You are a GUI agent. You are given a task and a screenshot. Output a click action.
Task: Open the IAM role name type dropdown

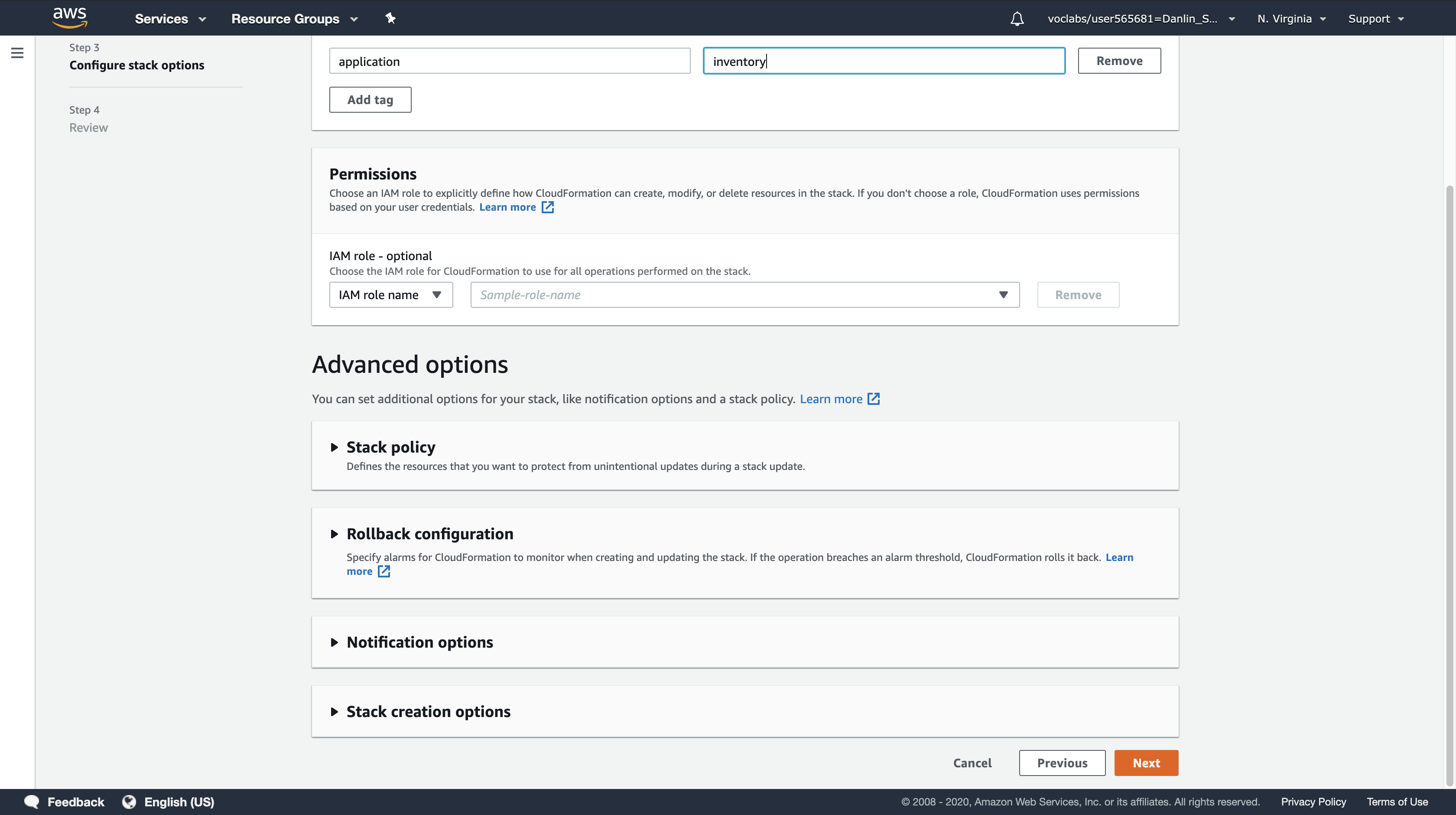point(390,295)
